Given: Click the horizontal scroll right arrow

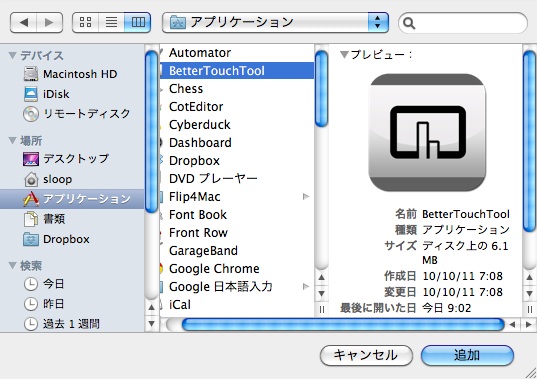Looking at the screenshot, I should coord(529,324).
